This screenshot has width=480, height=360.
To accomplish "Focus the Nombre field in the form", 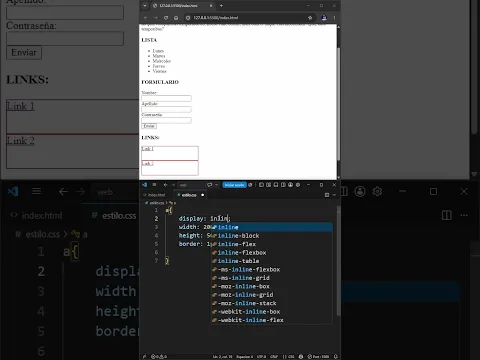I will [x=166, y=98].
